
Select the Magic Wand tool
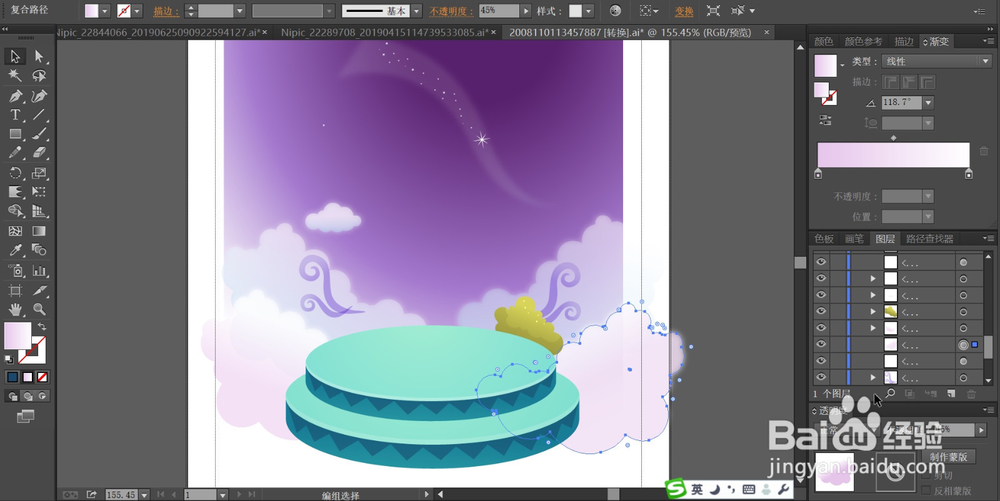(15, 76)
